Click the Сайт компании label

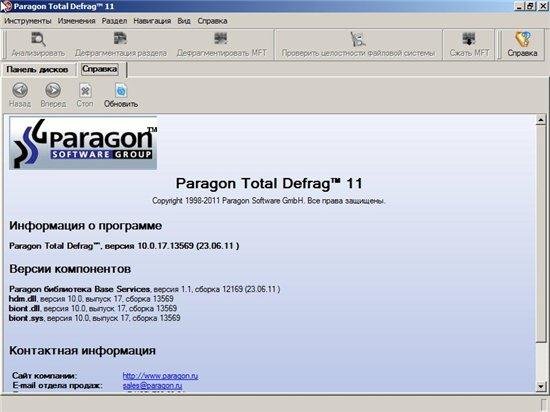tap(44, 376)
